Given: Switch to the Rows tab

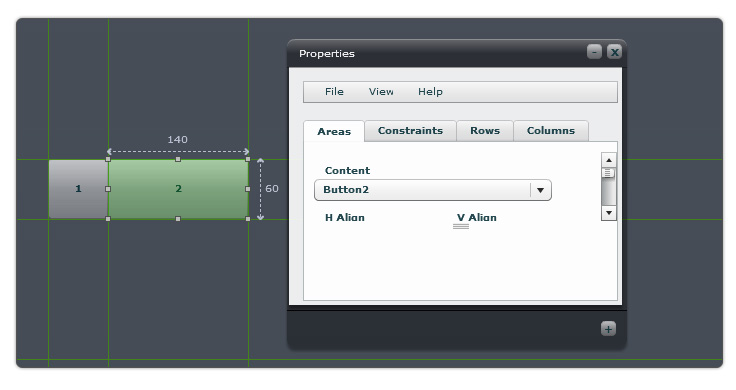Looking at the screenshot, I should click(x=485, y=130).
